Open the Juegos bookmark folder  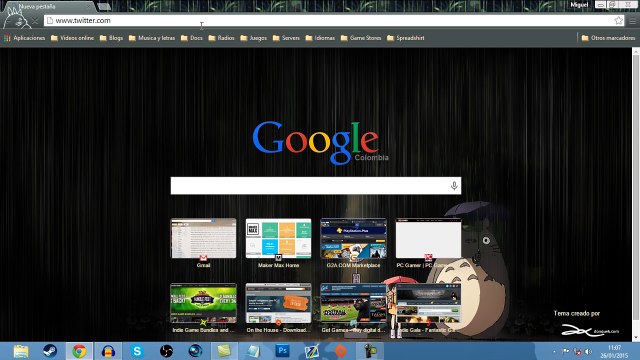click(253, 38)
